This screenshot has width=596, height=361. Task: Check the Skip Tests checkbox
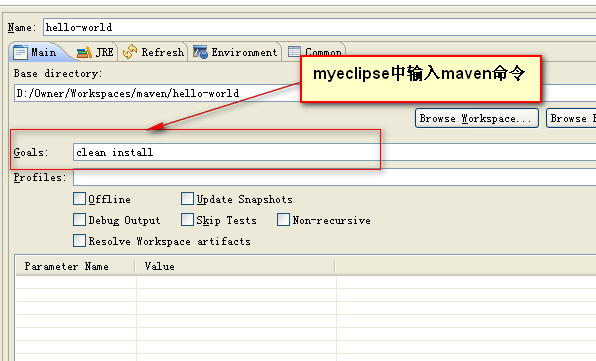coord(187,220)
